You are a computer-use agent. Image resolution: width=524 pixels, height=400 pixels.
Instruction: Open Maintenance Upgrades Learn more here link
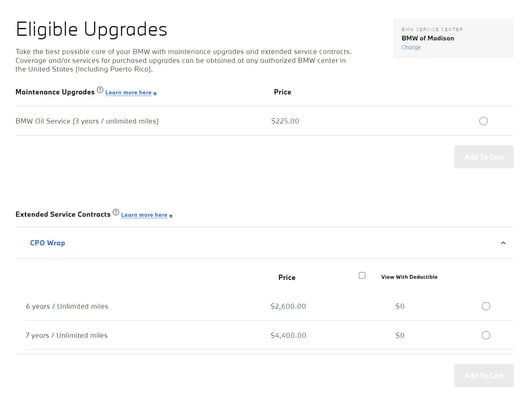click(x=131, y=93)
